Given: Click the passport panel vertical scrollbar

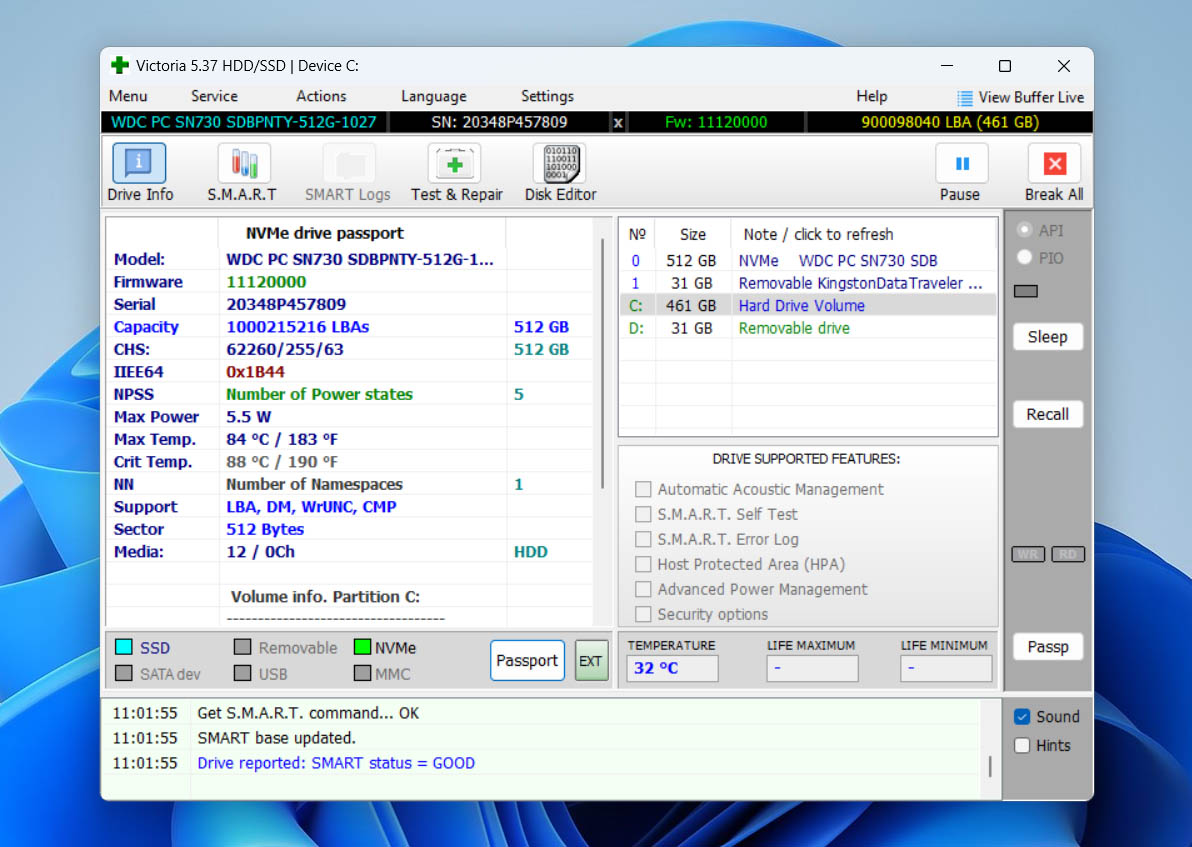Looking at the screenshot, I should click(603, 365).
